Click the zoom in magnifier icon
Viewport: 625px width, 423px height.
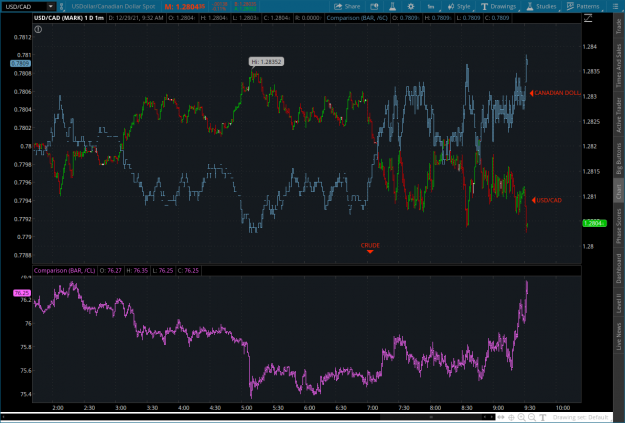coord(521,417)
